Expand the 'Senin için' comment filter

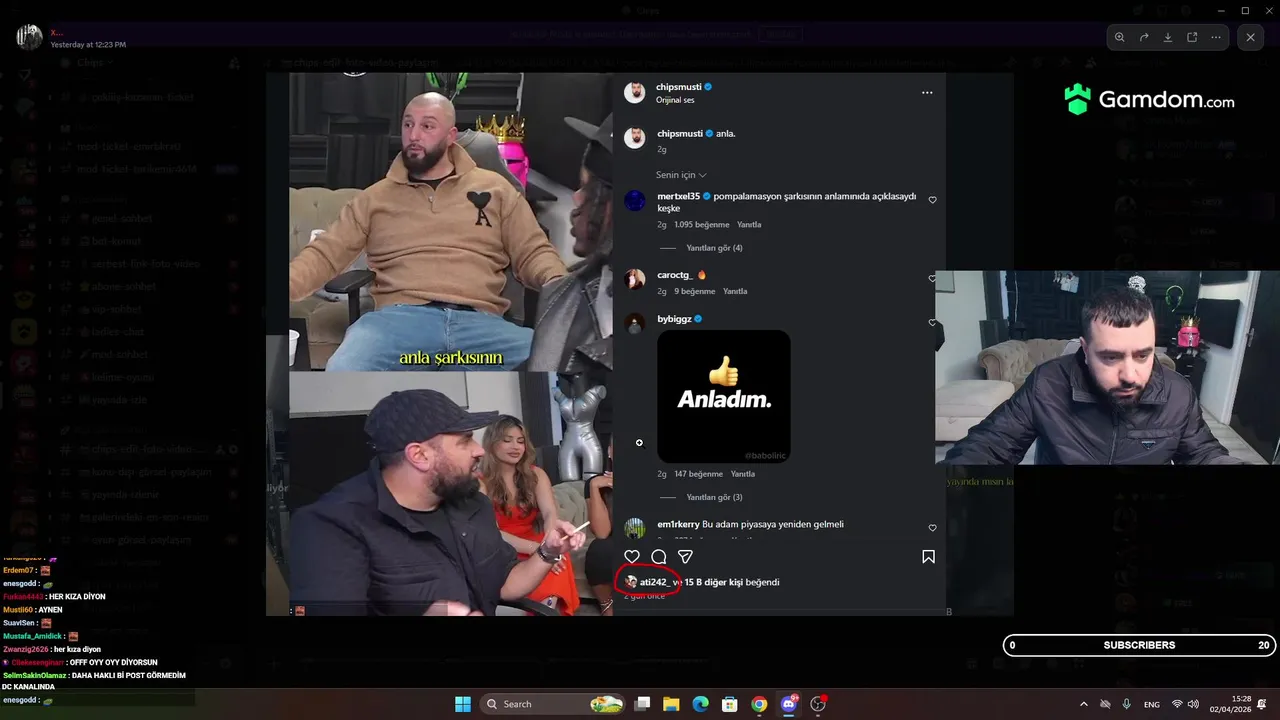[681, 175]
